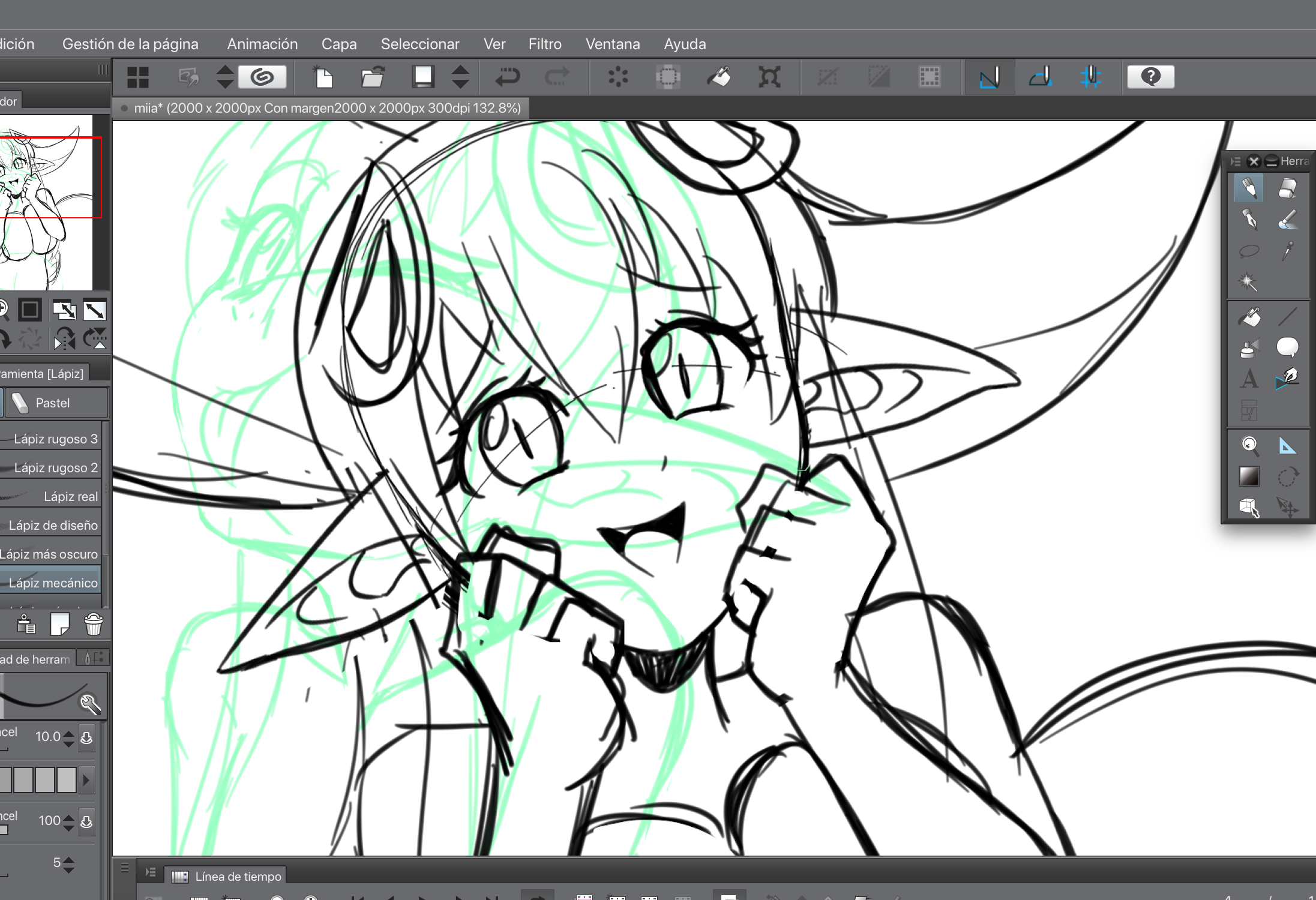Select the Eraser tool in tool palette
This screenshot has width=1316, height=900.
coord(1287,188)
